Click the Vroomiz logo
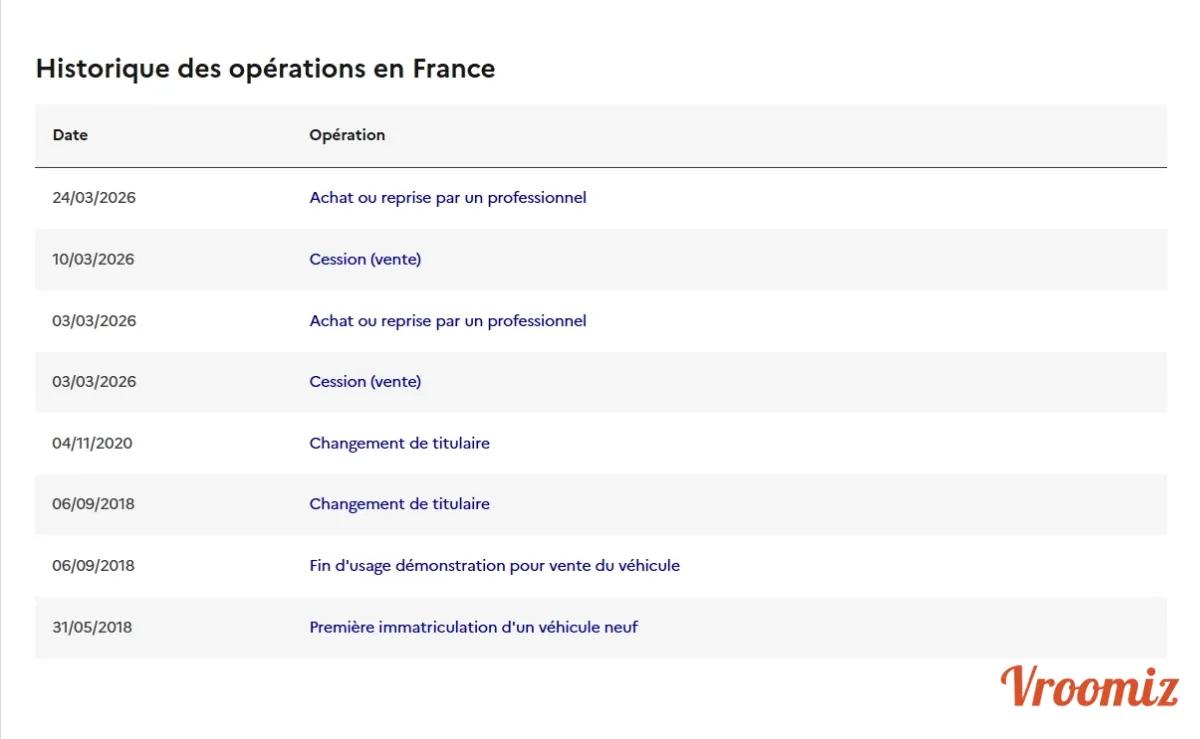Viewport: 1200px width, 739px height. pyautogui.click(x=1089, y=687)
